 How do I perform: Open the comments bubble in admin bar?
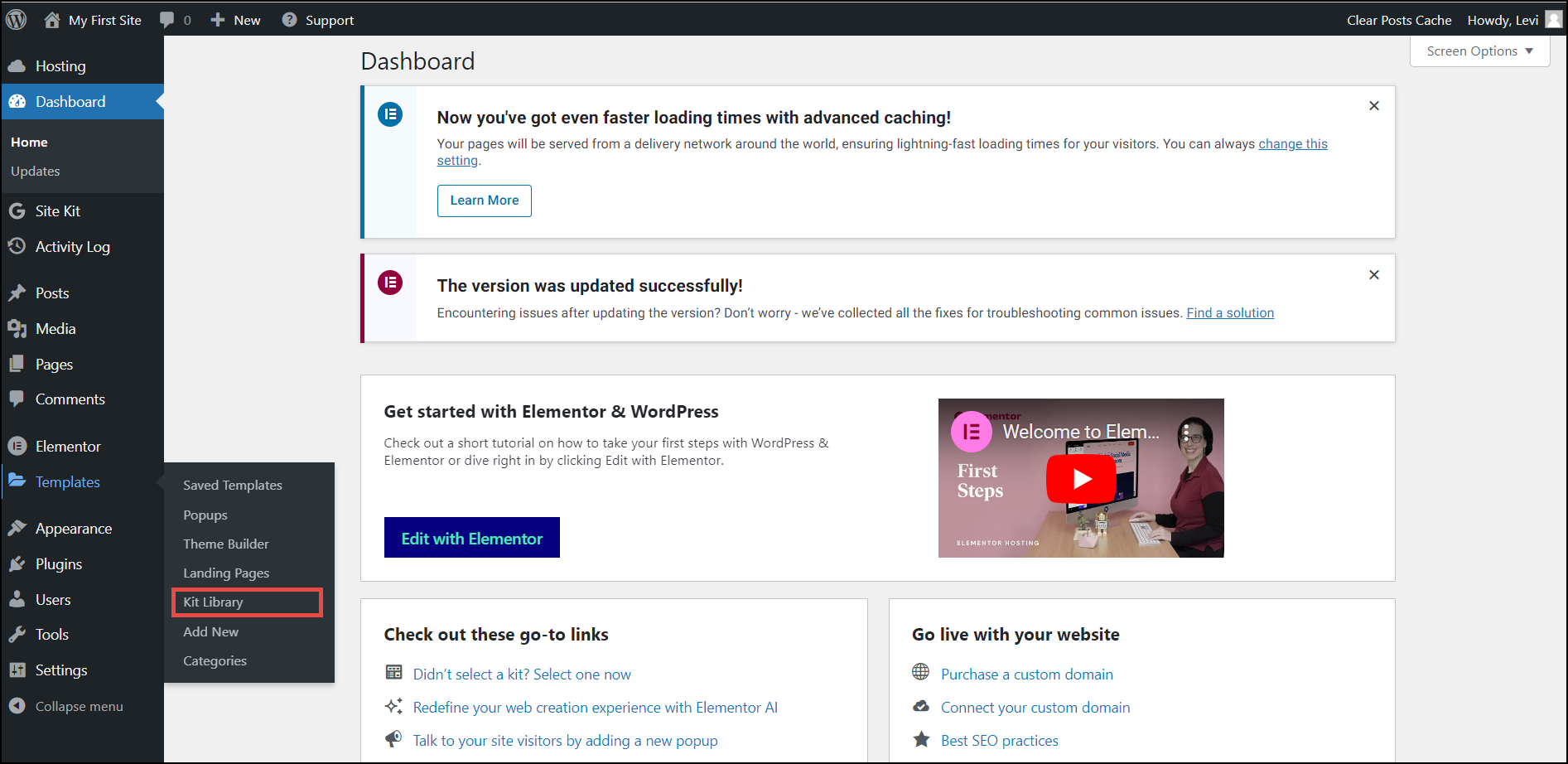(x=166, y=20)
